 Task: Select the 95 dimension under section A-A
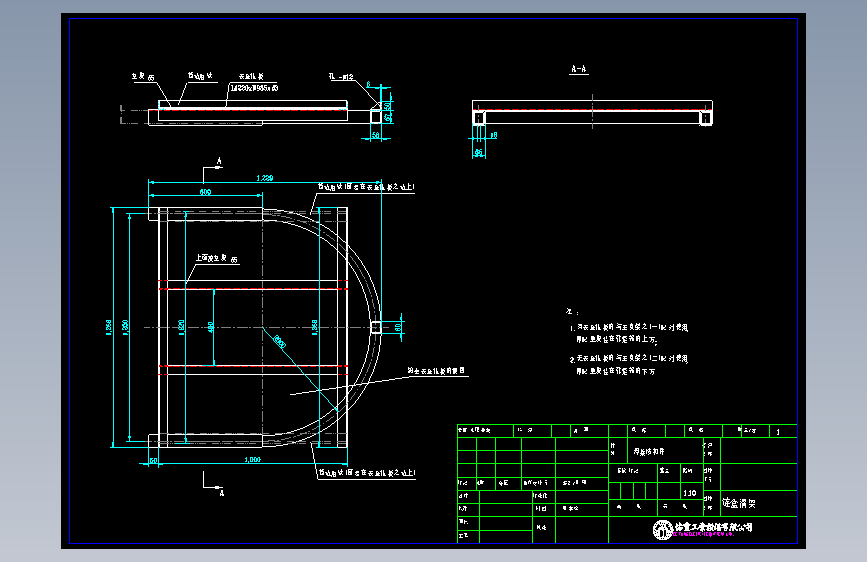tap(479, 152)
